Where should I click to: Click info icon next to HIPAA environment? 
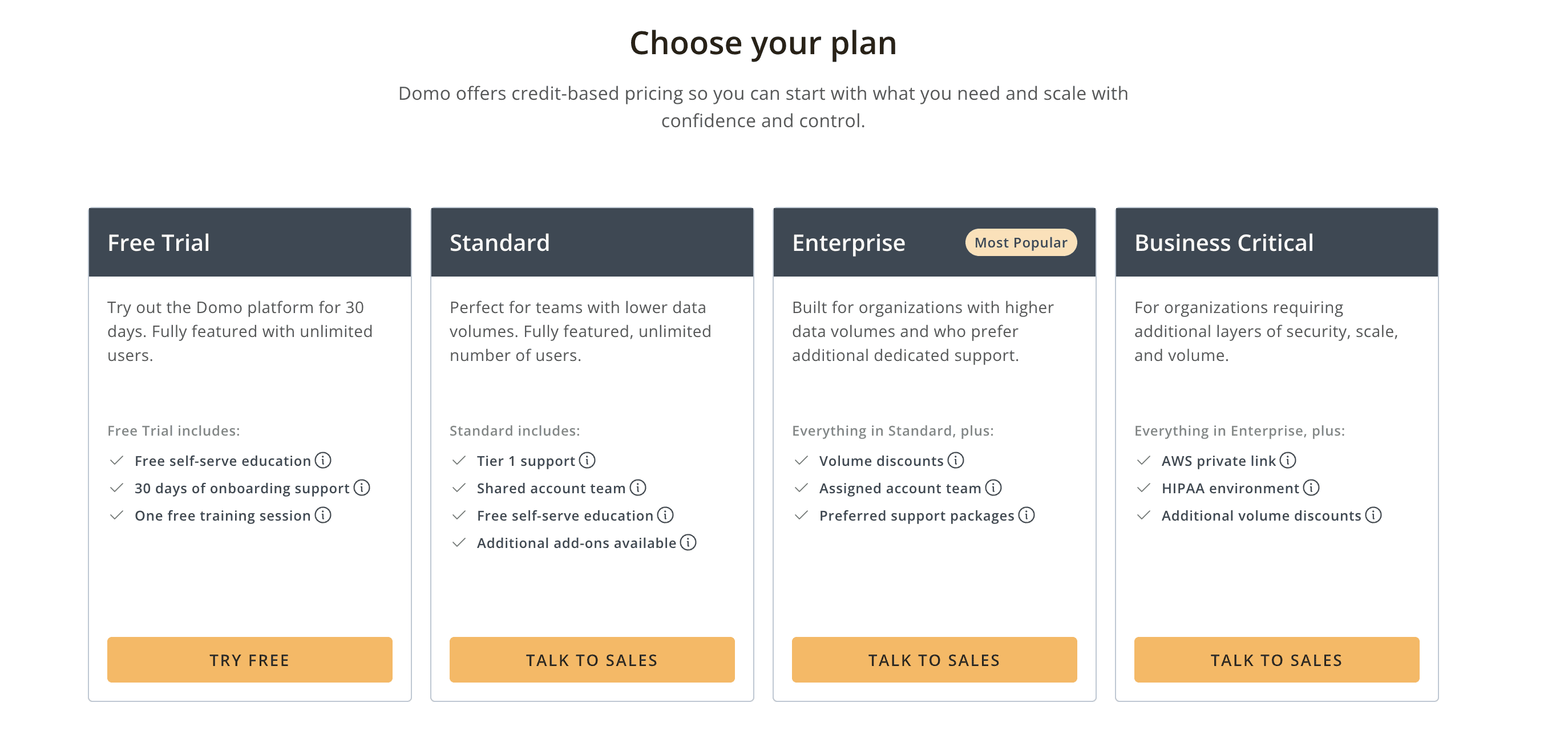click(1311, 488)
